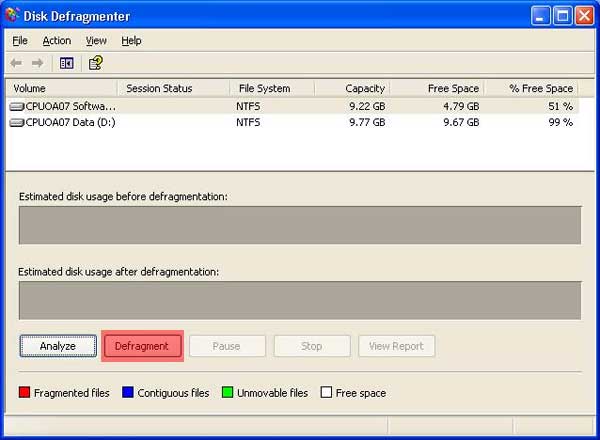
Task: Select the CPUOA07 Softwa... volume row
Action: coord(292,106)
